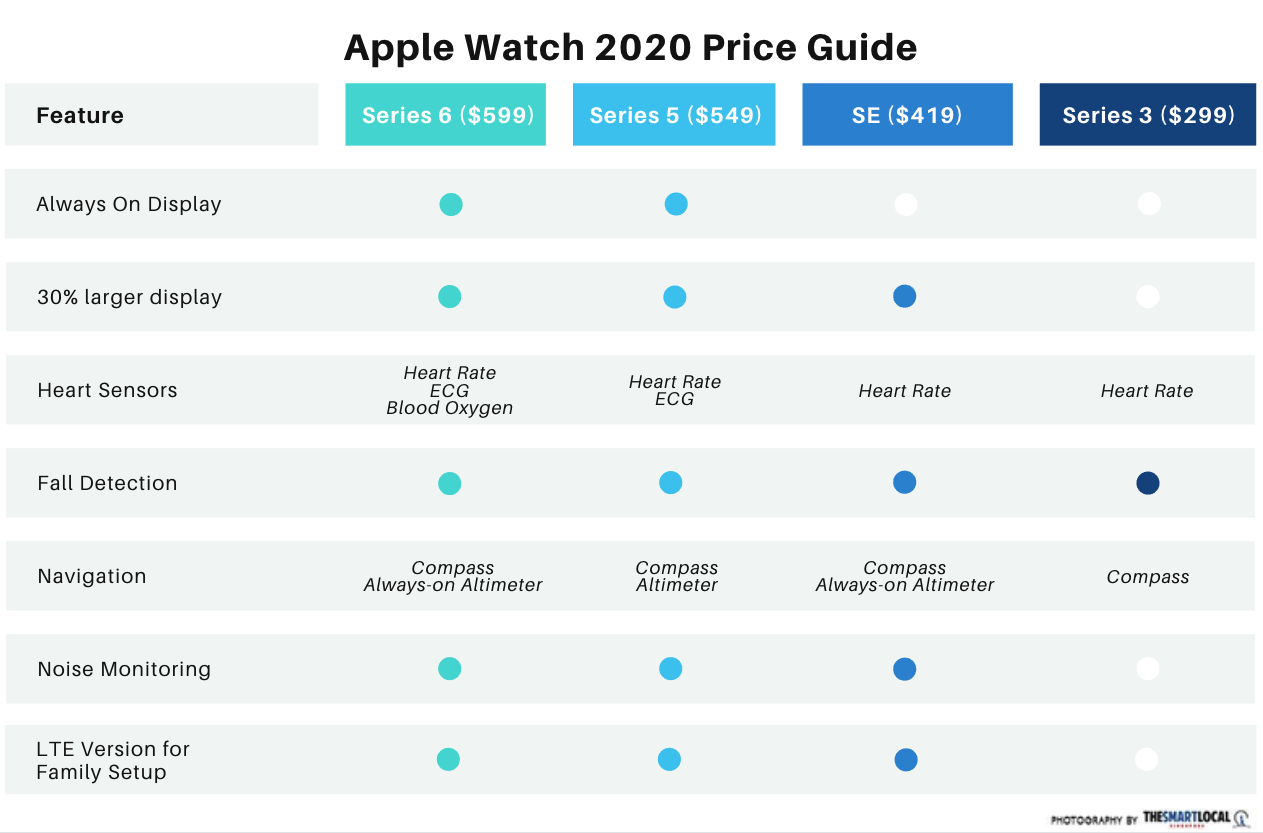Screen dimensions: 1263x833
Task: Toggle empty SE Always On Display circle
Action: [x=906, y=204]
